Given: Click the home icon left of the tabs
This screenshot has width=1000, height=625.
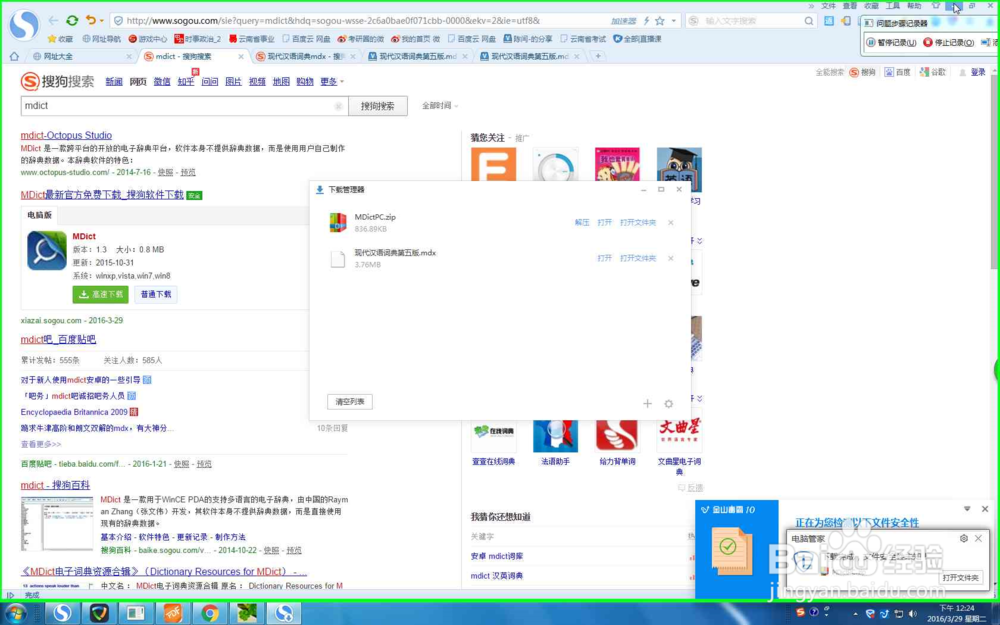Looking at the screenshot, I should (14, 56).
